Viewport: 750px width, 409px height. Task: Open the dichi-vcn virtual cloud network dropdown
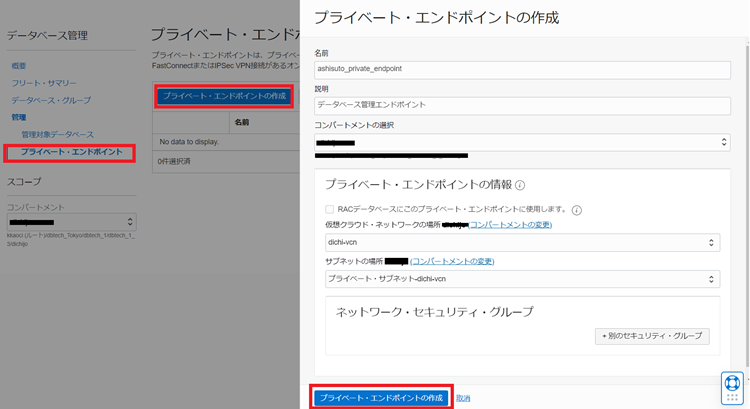coord(522,242)
